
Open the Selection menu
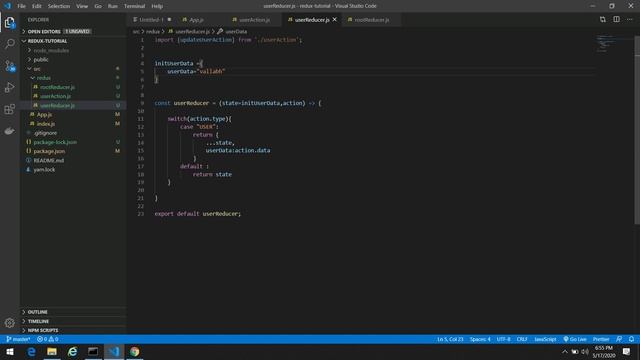click(x=59, y=6)
